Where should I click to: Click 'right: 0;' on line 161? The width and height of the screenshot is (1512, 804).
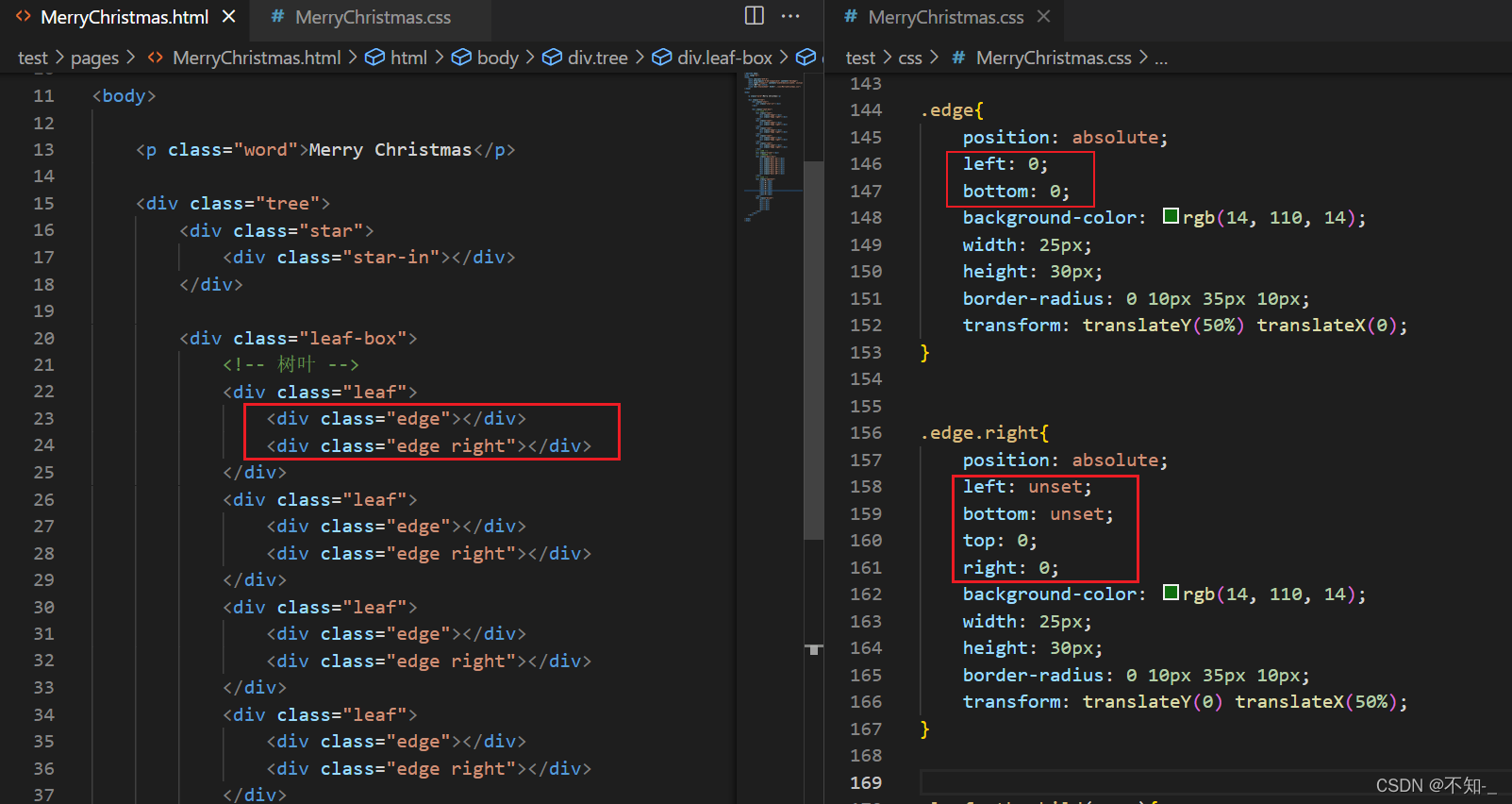pyautogui.click(x=1010, y=567)
